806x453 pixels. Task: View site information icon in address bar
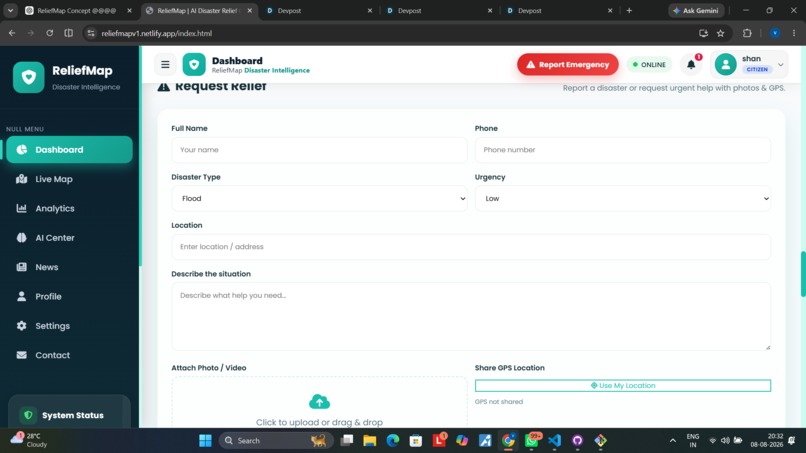(91, 33)
